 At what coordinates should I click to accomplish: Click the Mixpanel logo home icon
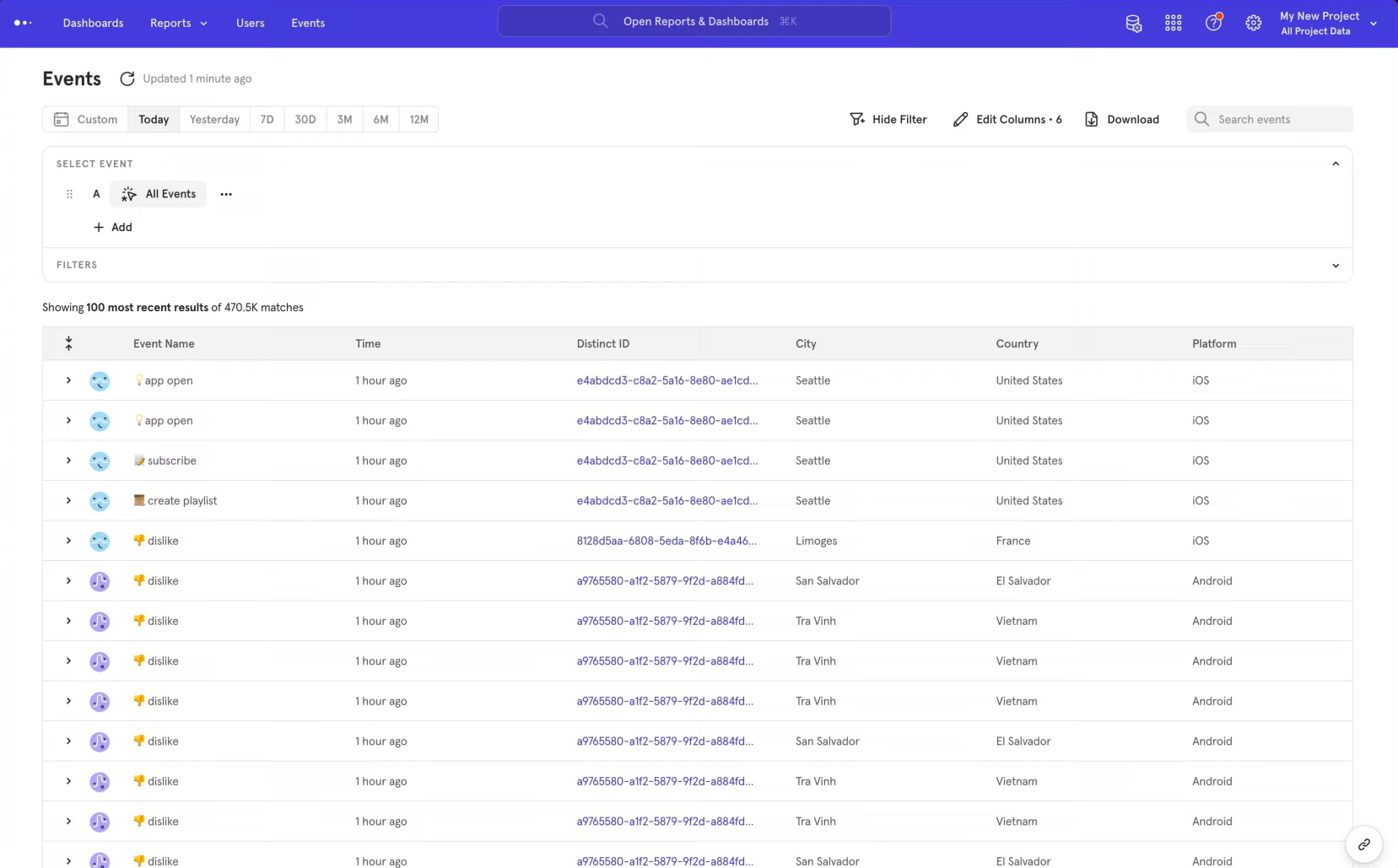pyautogui.click(x=23, y=23)
